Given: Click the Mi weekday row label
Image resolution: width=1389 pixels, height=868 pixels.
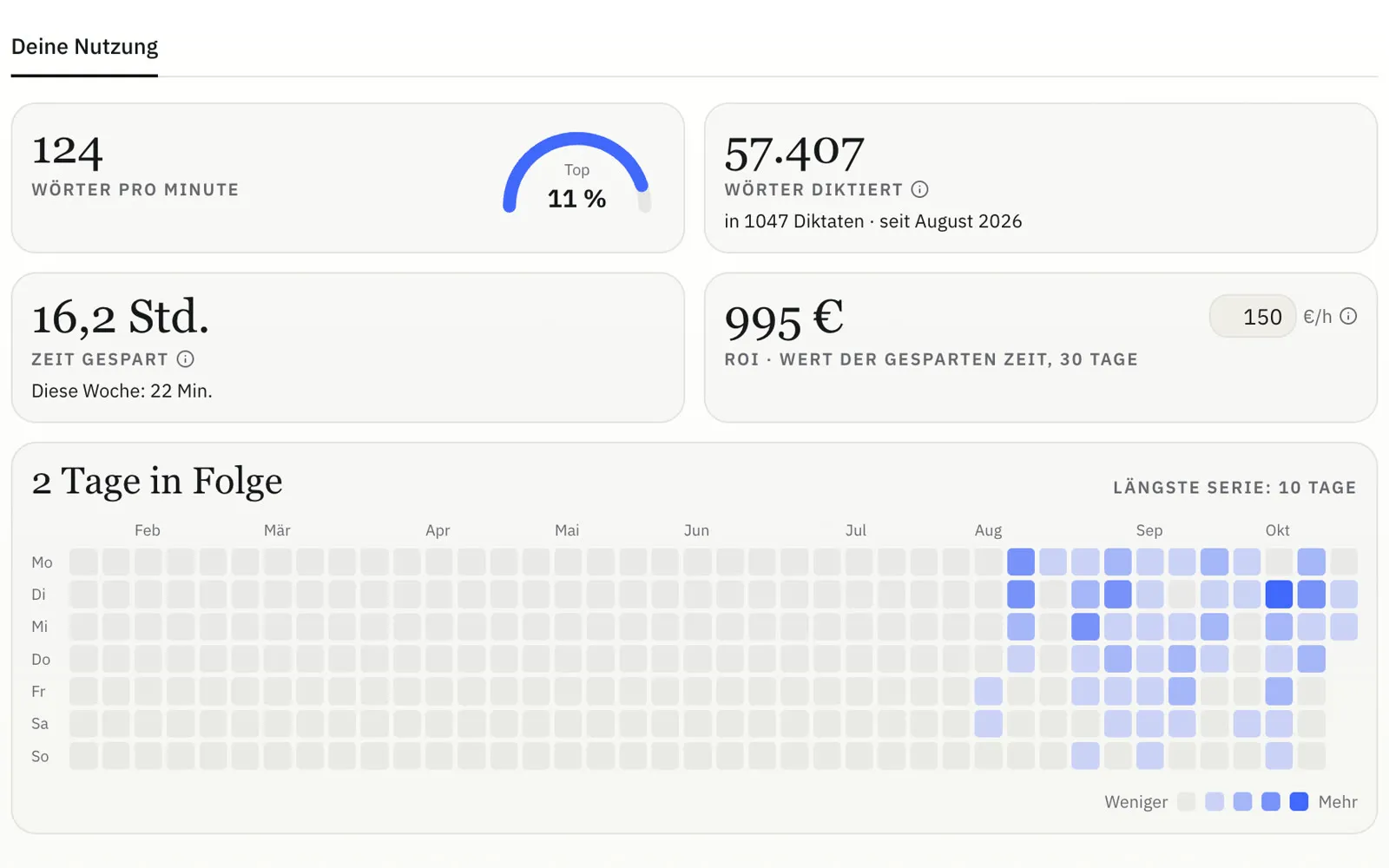Looking at the screenshot, I should tap(40, 627).
